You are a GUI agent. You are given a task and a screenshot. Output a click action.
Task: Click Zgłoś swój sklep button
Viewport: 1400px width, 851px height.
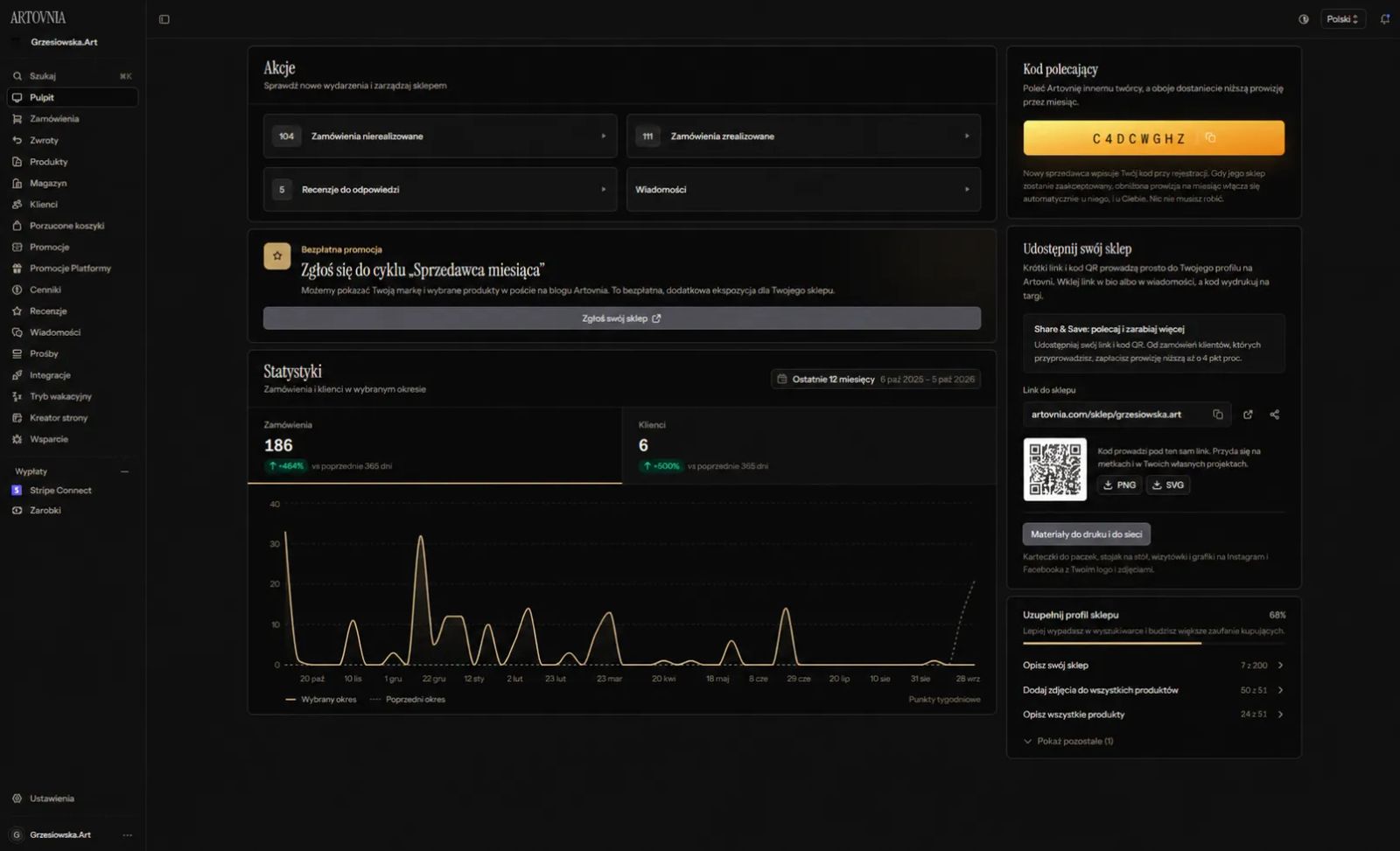pos(622,318)
